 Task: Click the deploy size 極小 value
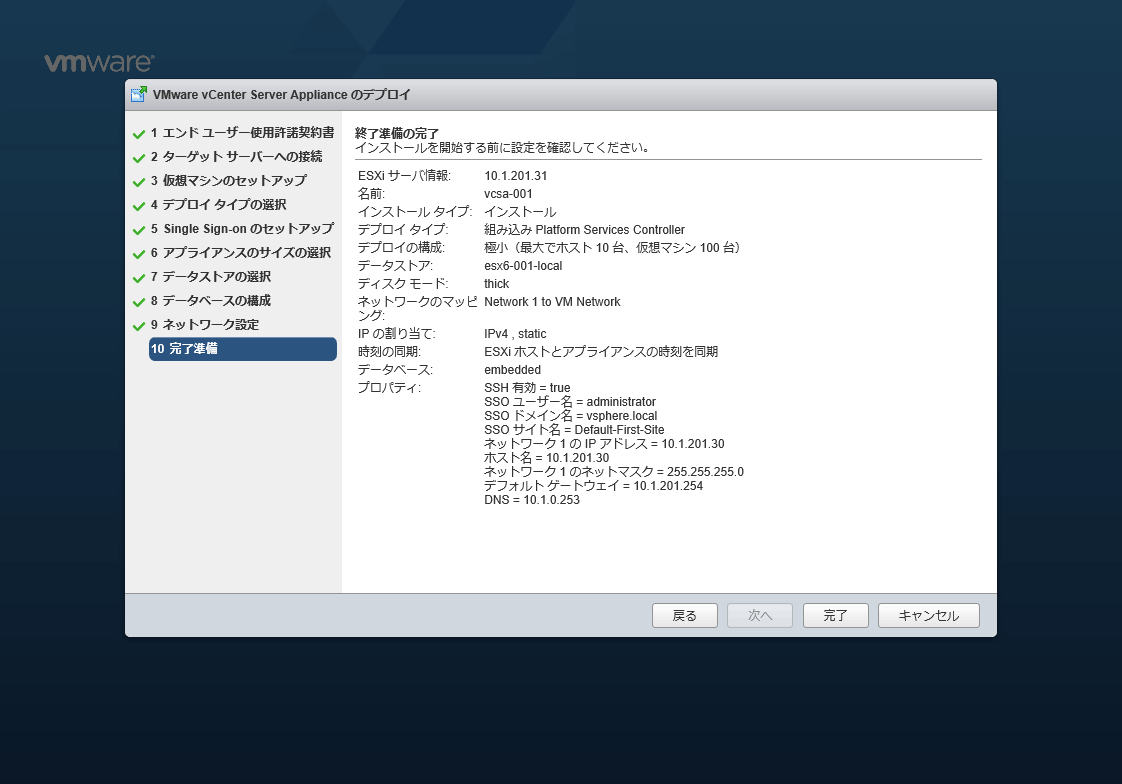tap(613, 248)
